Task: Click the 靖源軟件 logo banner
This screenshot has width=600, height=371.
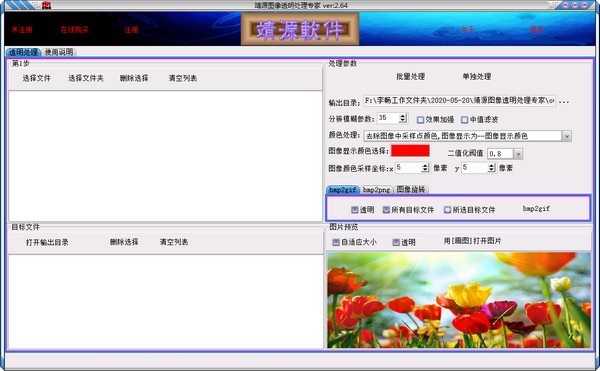Action: (x=300, y=29)
